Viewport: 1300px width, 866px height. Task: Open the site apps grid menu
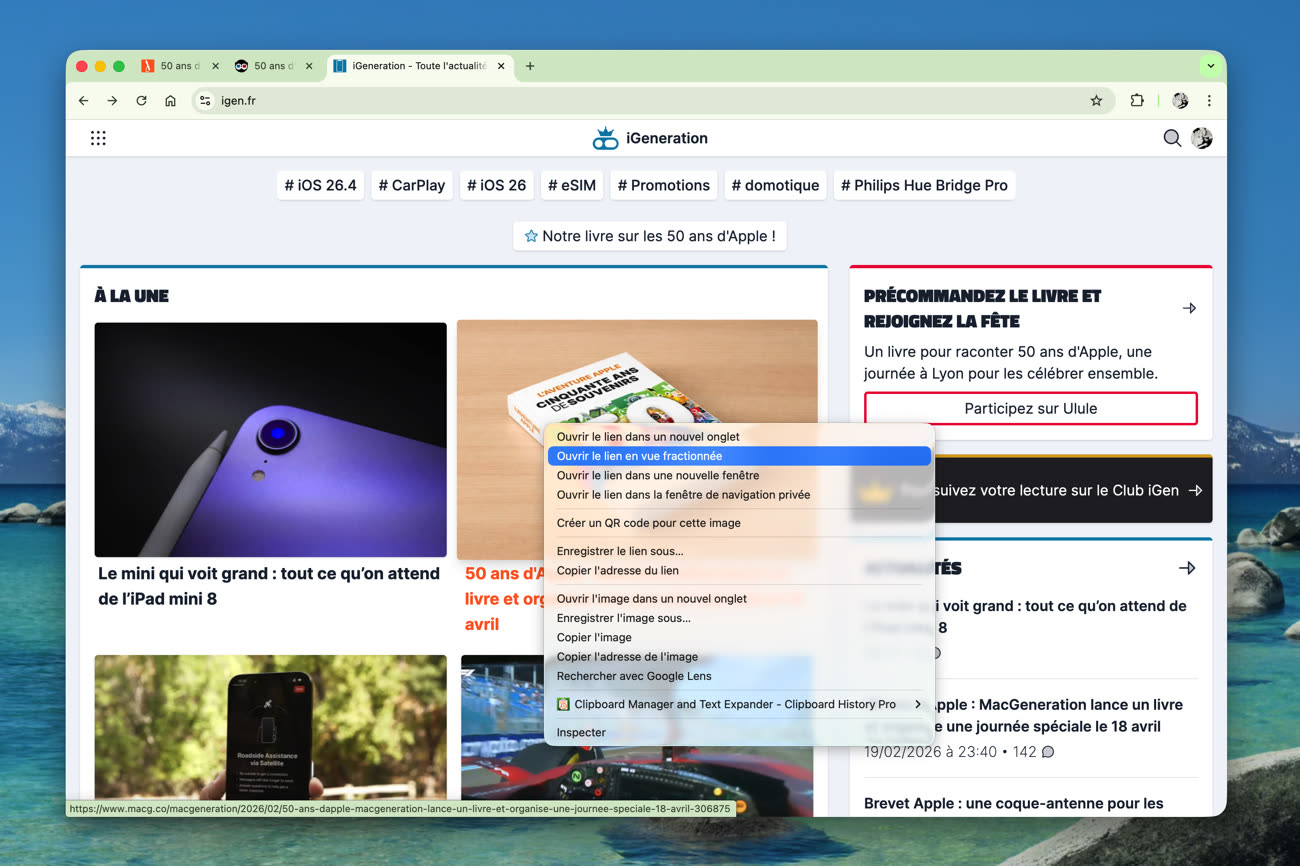tap(98, 139)
